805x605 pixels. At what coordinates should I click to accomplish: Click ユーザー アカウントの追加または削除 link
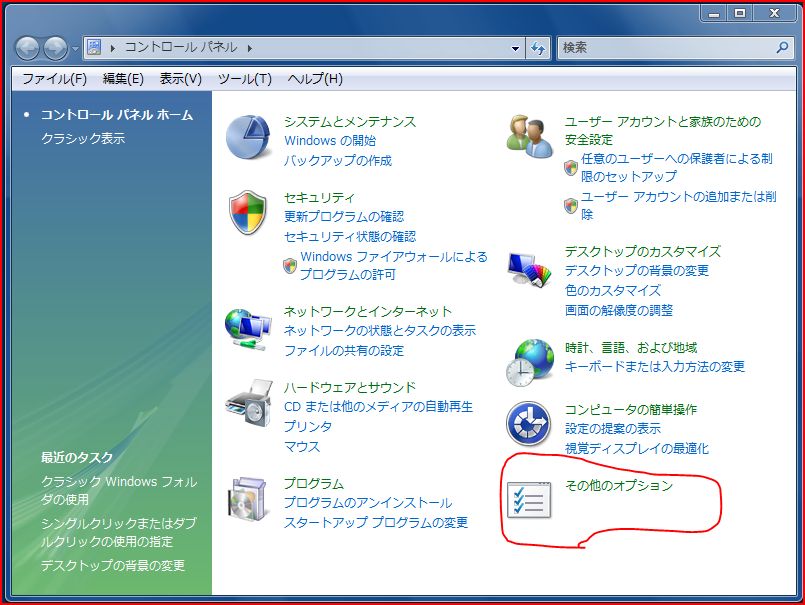tap(678, 205)
